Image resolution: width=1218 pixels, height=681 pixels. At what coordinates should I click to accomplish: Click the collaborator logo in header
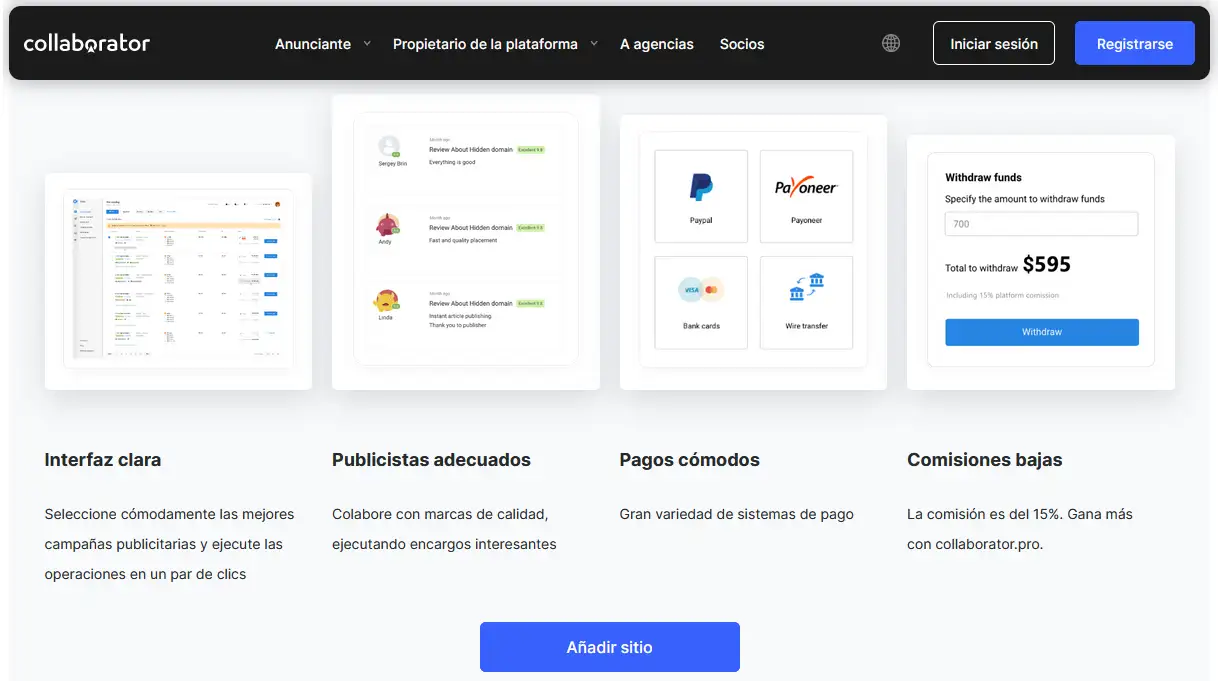[87, 43]
